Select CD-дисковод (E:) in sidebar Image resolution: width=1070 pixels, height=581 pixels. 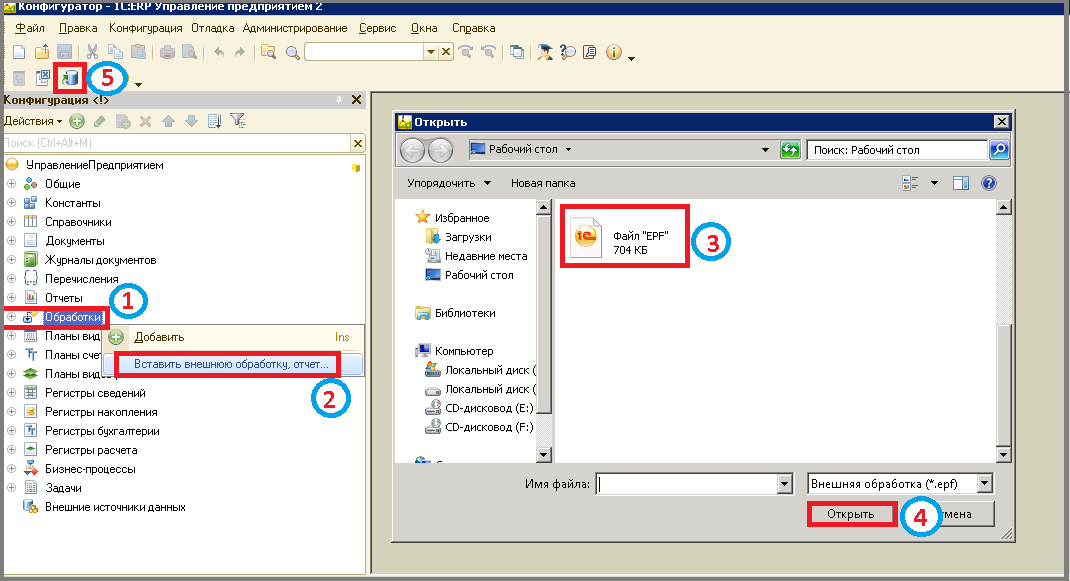click(489, 408)
